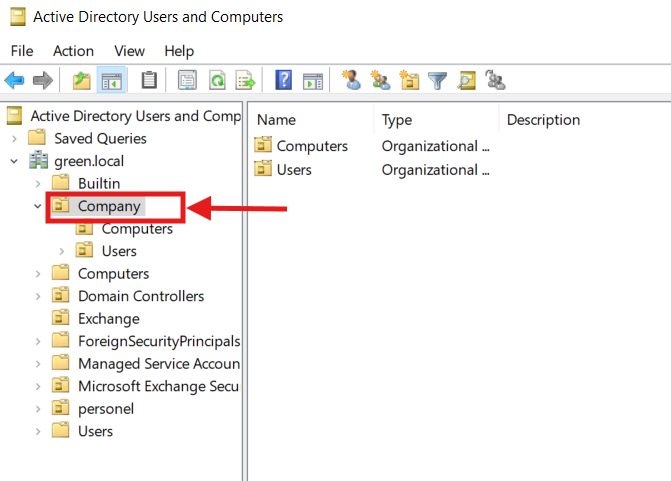Screen dimensions: 671x481
Task: Select Computers OU in the right pane
Action: tap(311, 146)
